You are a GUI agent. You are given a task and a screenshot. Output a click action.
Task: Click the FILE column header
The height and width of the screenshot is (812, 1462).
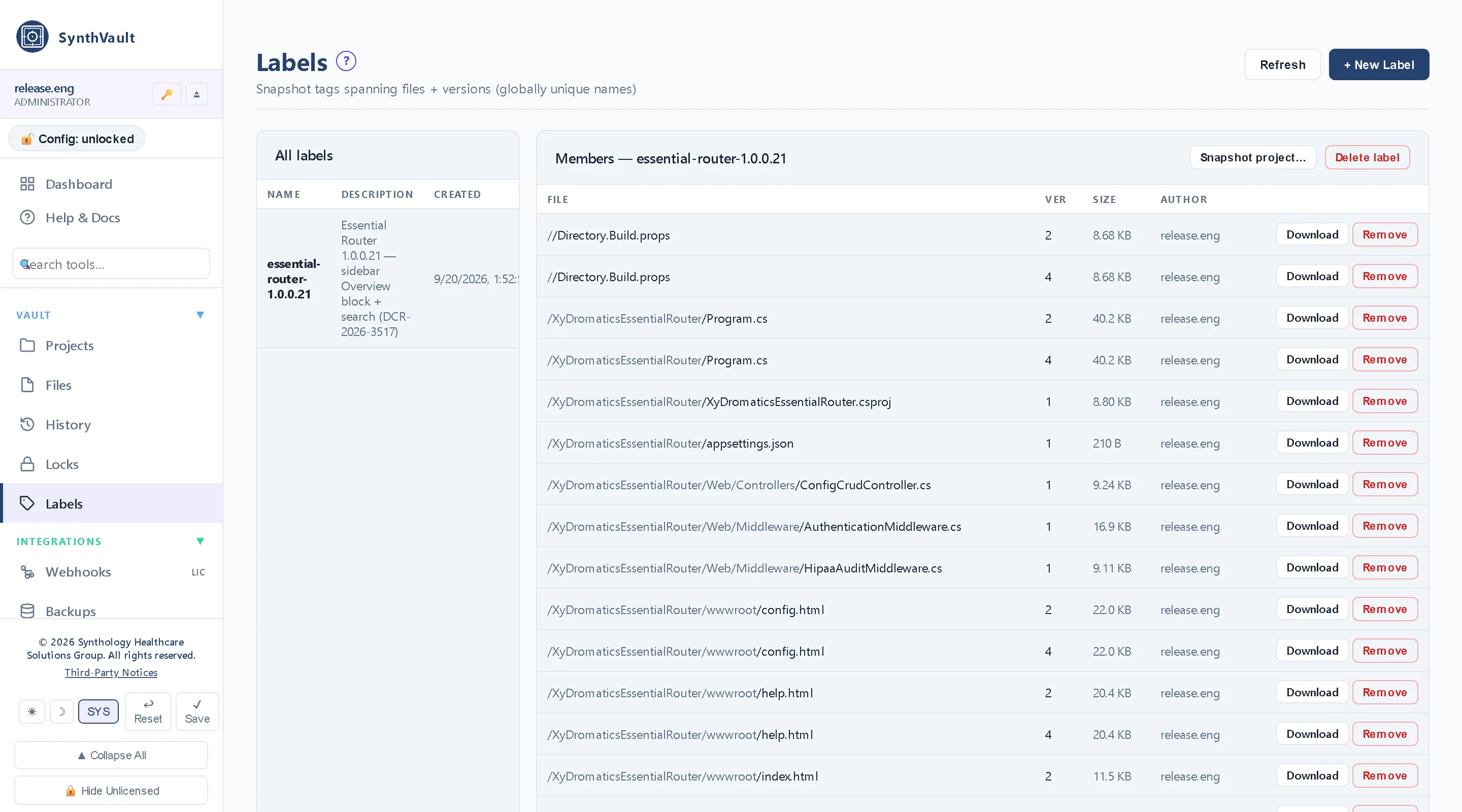[x=557, y=200]
